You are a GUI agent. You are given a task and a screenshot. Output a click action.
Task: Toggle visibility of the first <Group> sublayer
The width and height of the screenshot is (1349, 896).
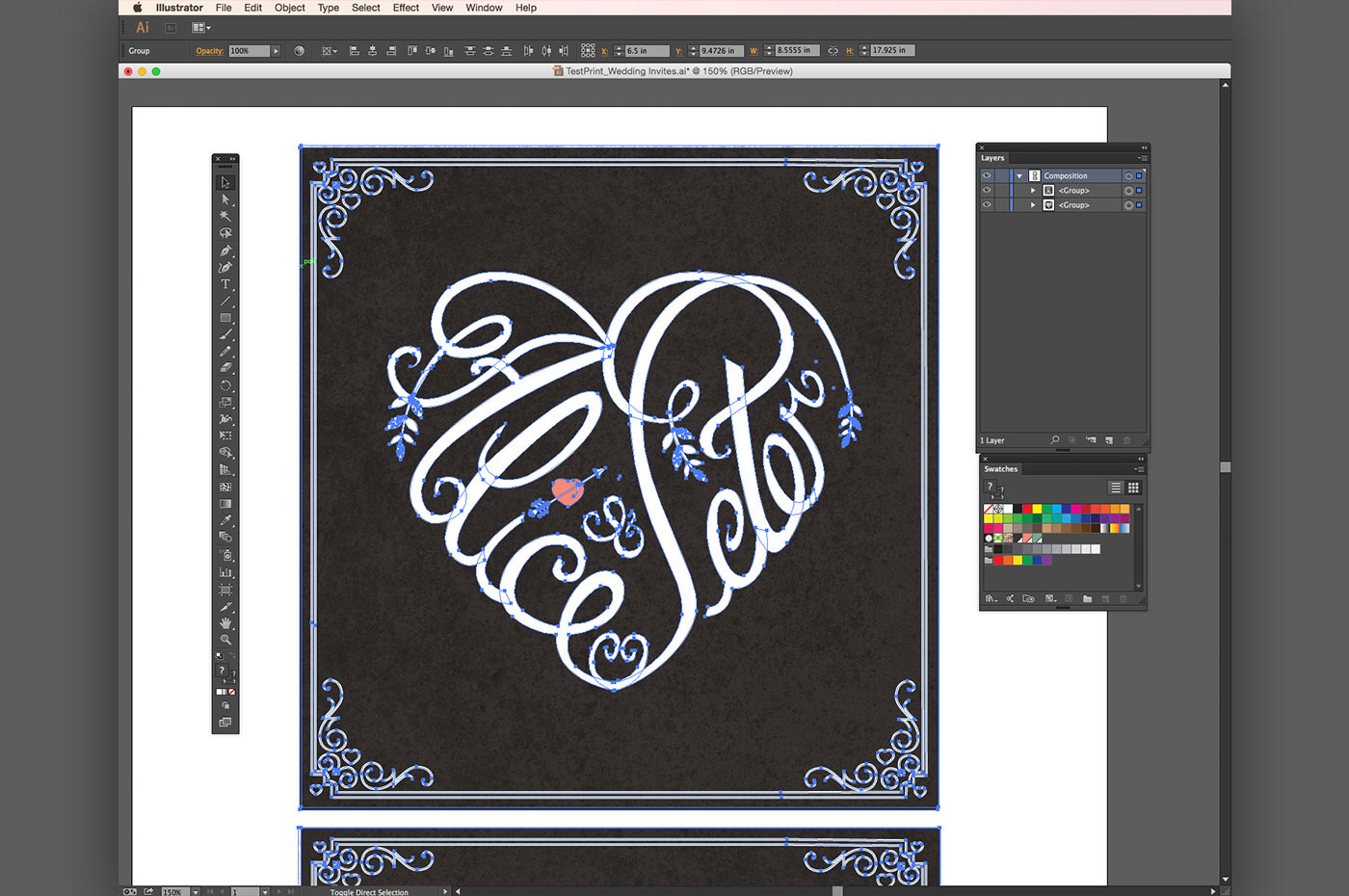(987, 190)
